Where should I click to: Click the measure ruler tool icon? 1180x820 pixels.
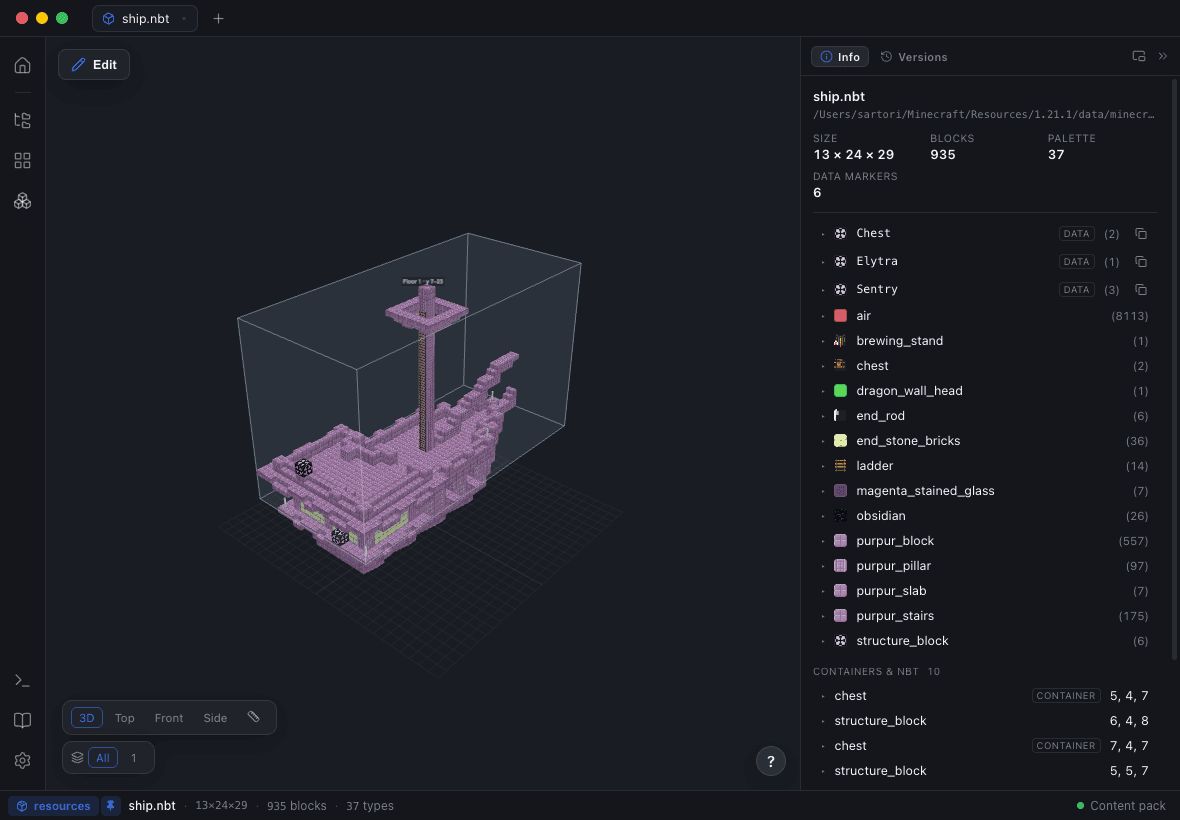(x=254, y=717)
